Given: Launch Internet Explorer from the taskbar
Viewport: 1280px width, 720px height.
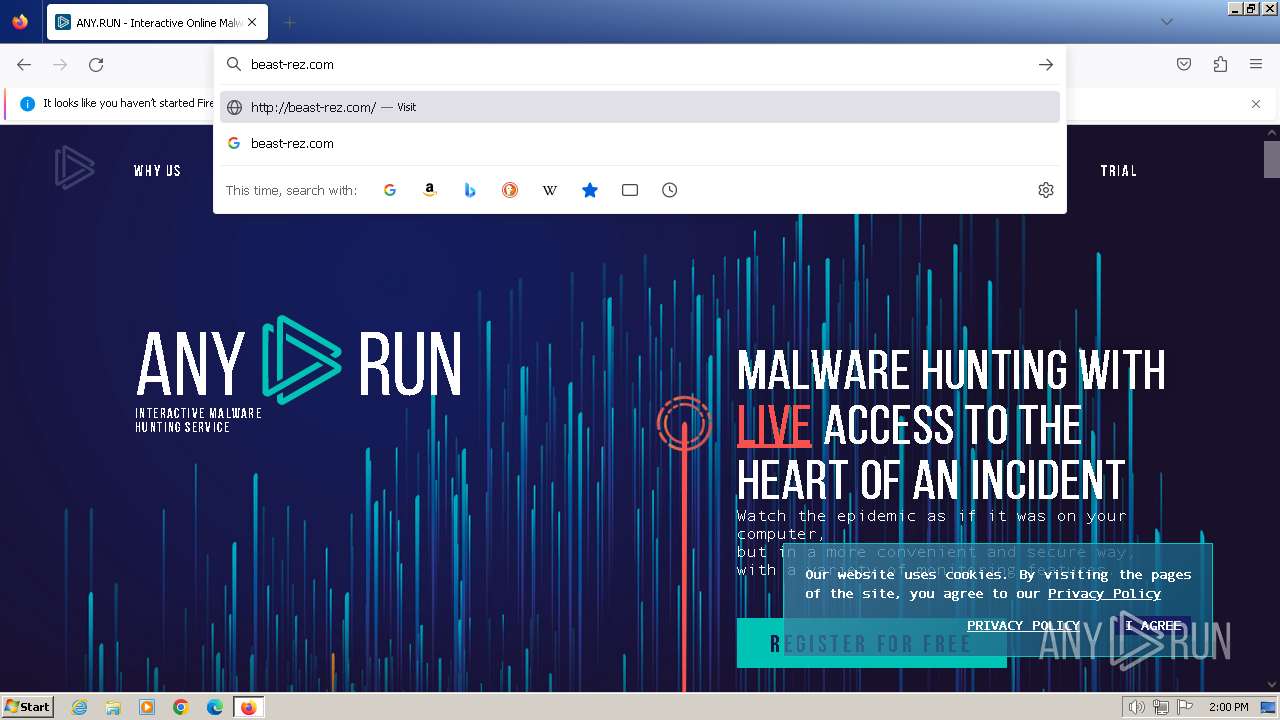Looking at the screenshot, I should pyautogui.click(x=80, y=707).
